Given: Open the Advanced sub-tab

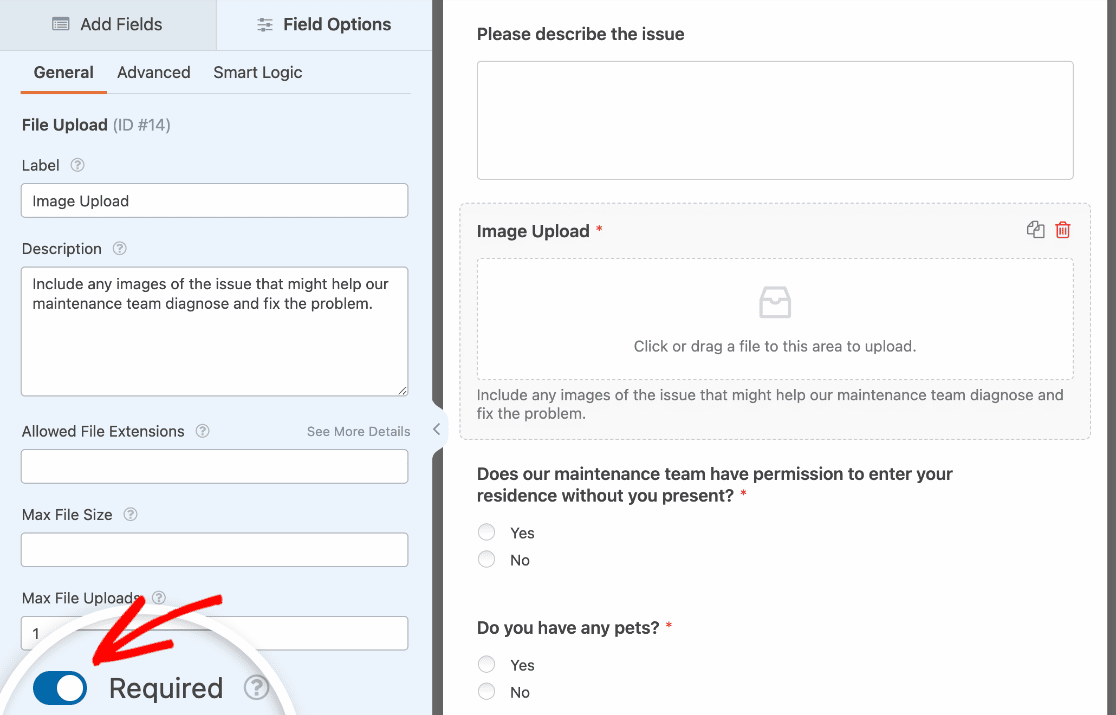Looking at the screenshot, I should [x=154, y=73].
